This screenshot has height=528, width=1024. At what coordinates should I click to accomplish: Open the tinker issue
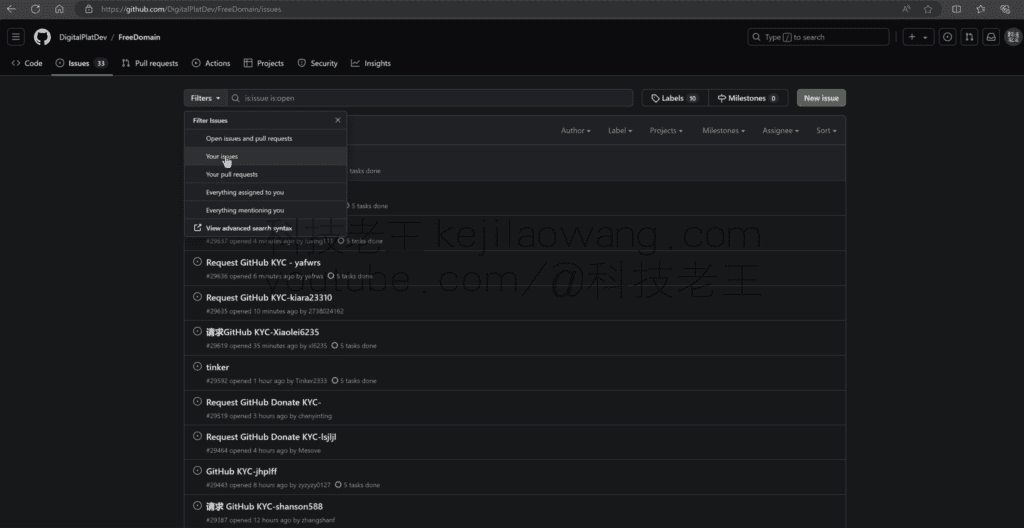(217, 367)
